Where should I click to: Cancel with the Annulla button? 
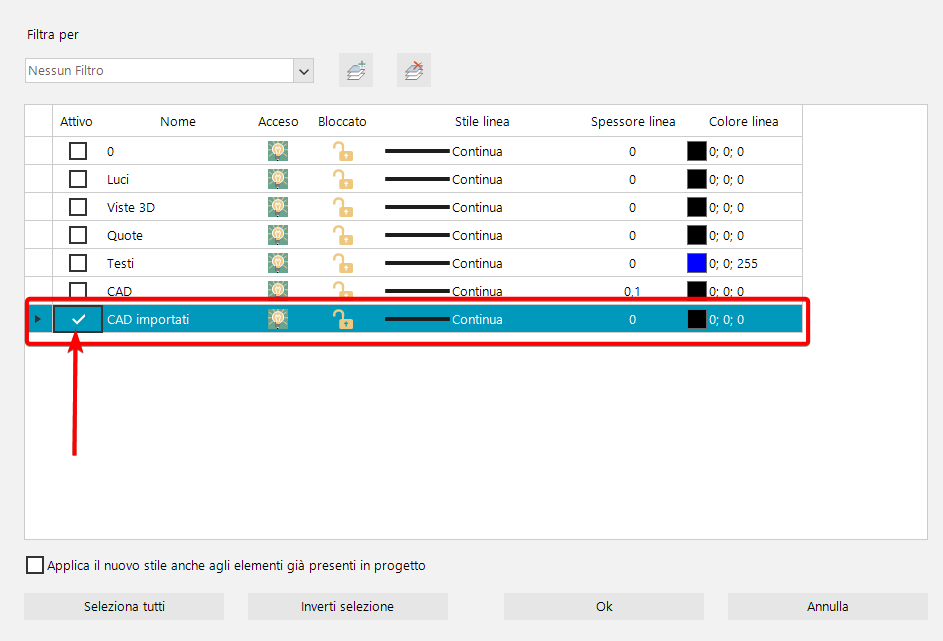point(828,606)
